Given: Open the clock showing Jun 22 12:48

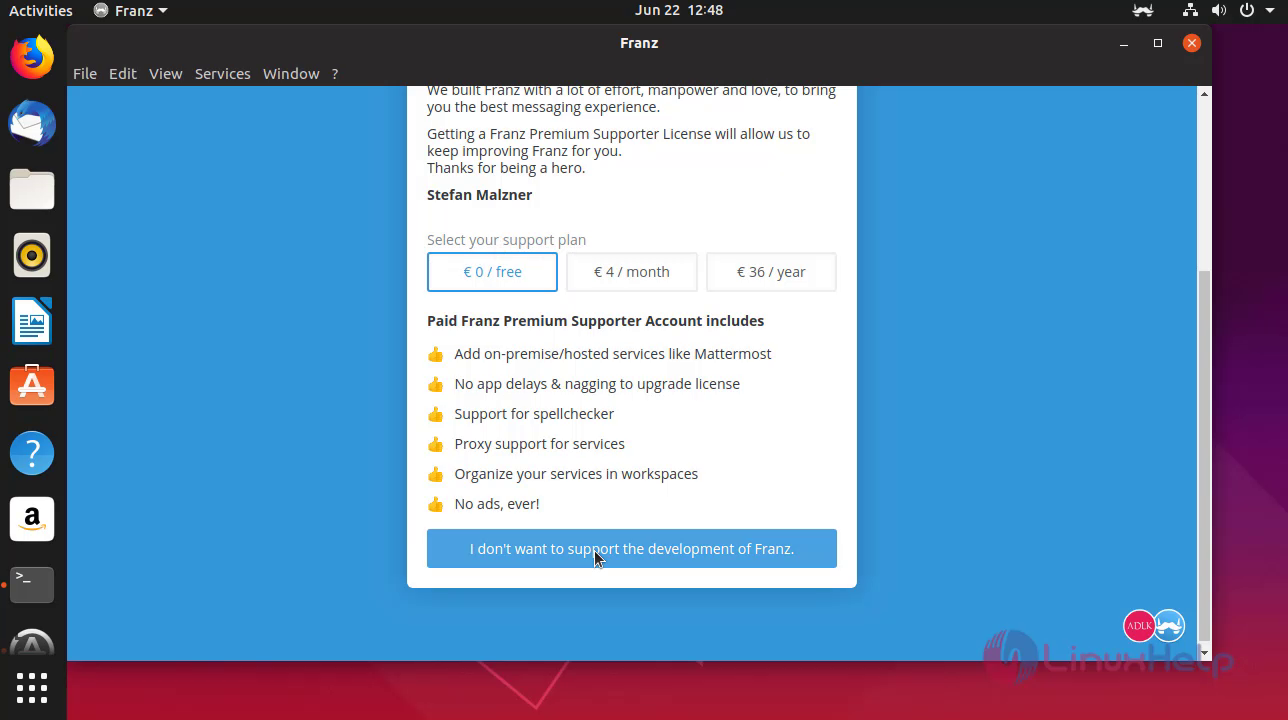Looking at the screenshot, I should (x=679, y=11).
